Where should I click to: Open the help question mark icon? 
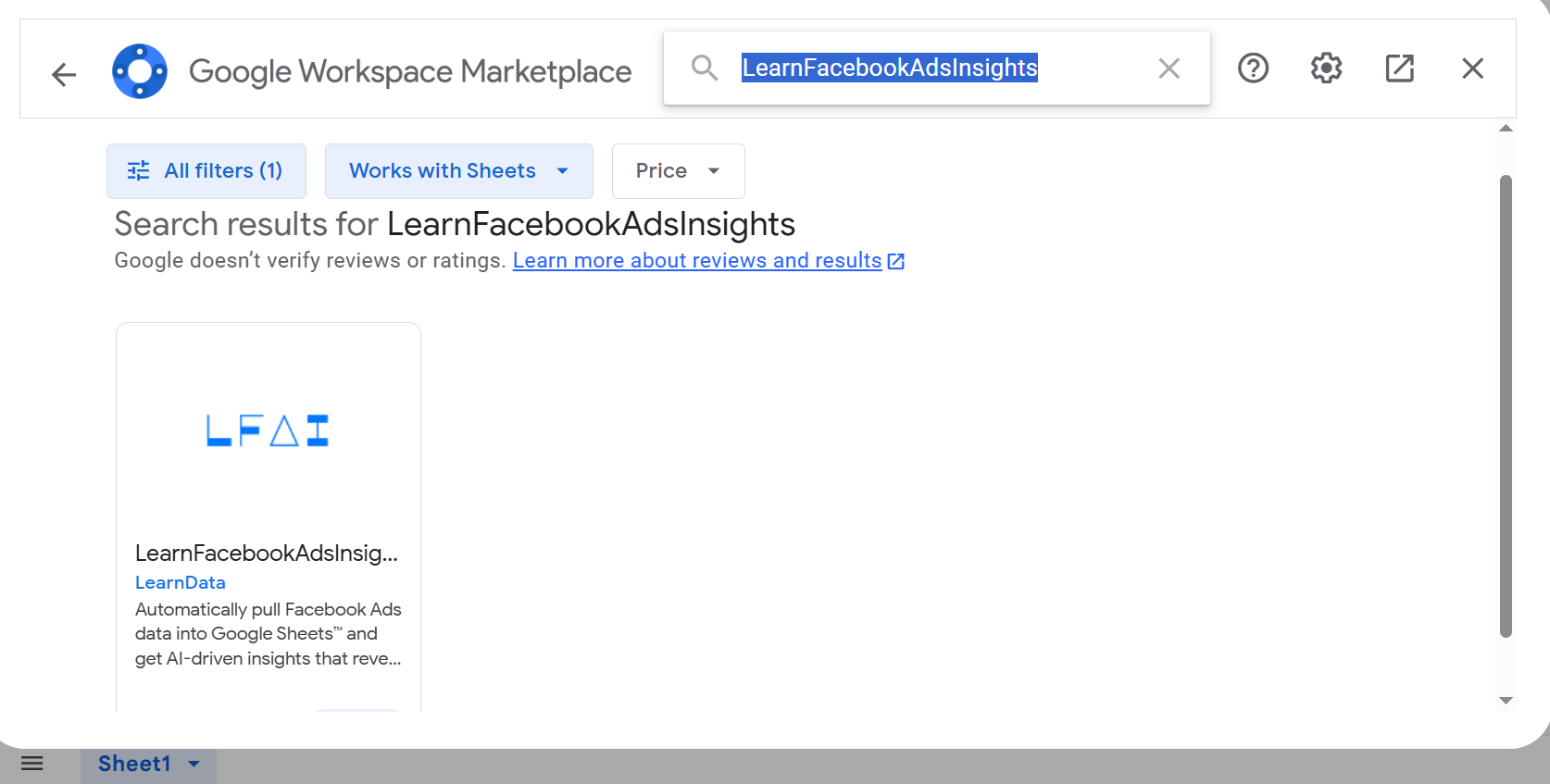pos(1254,68)
